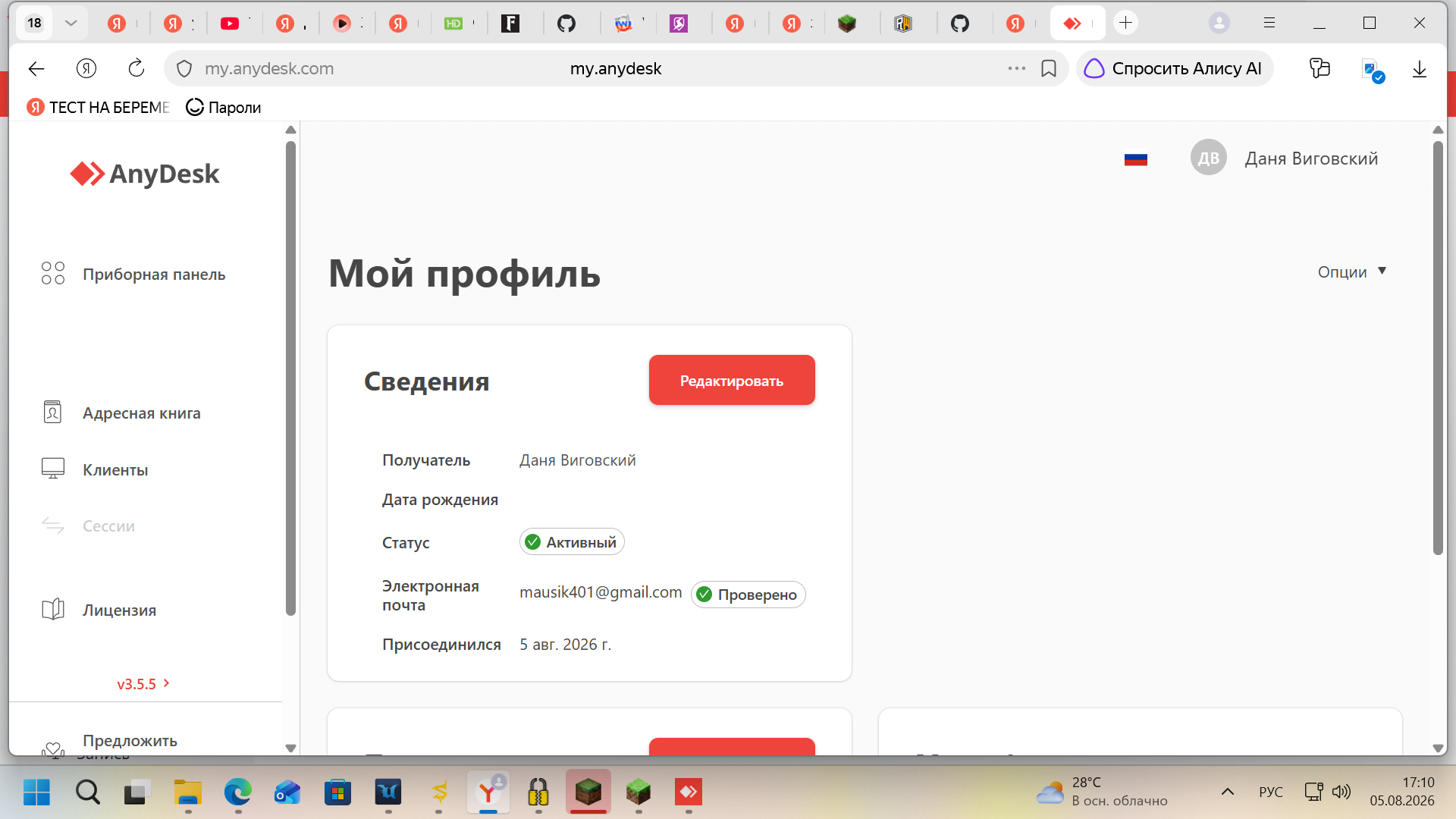Open the volume control in the system tray
This screenshot has height=819, width=1456.
[x=1341, y=792]
